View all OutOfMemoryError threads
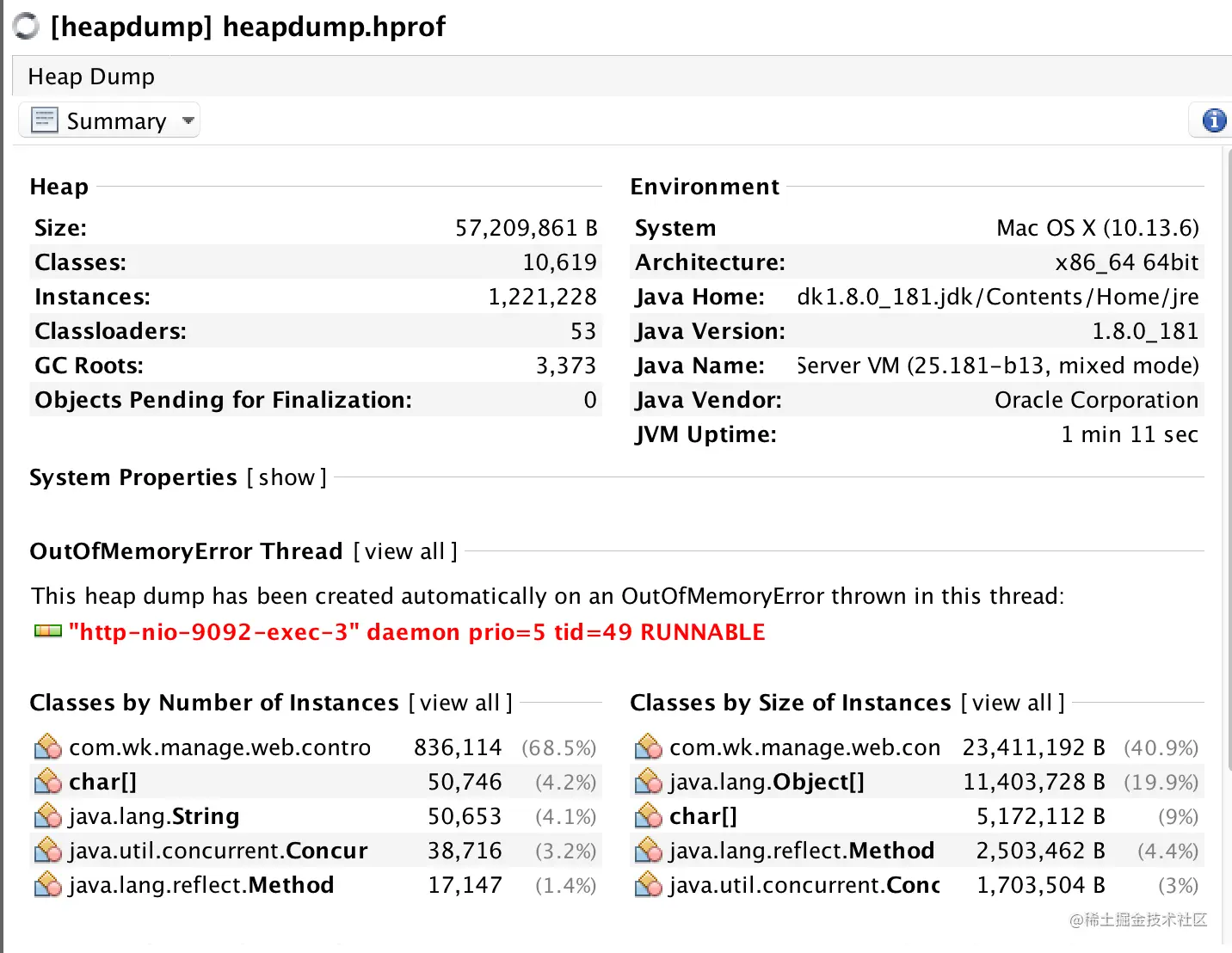 [x=405, y=551]
